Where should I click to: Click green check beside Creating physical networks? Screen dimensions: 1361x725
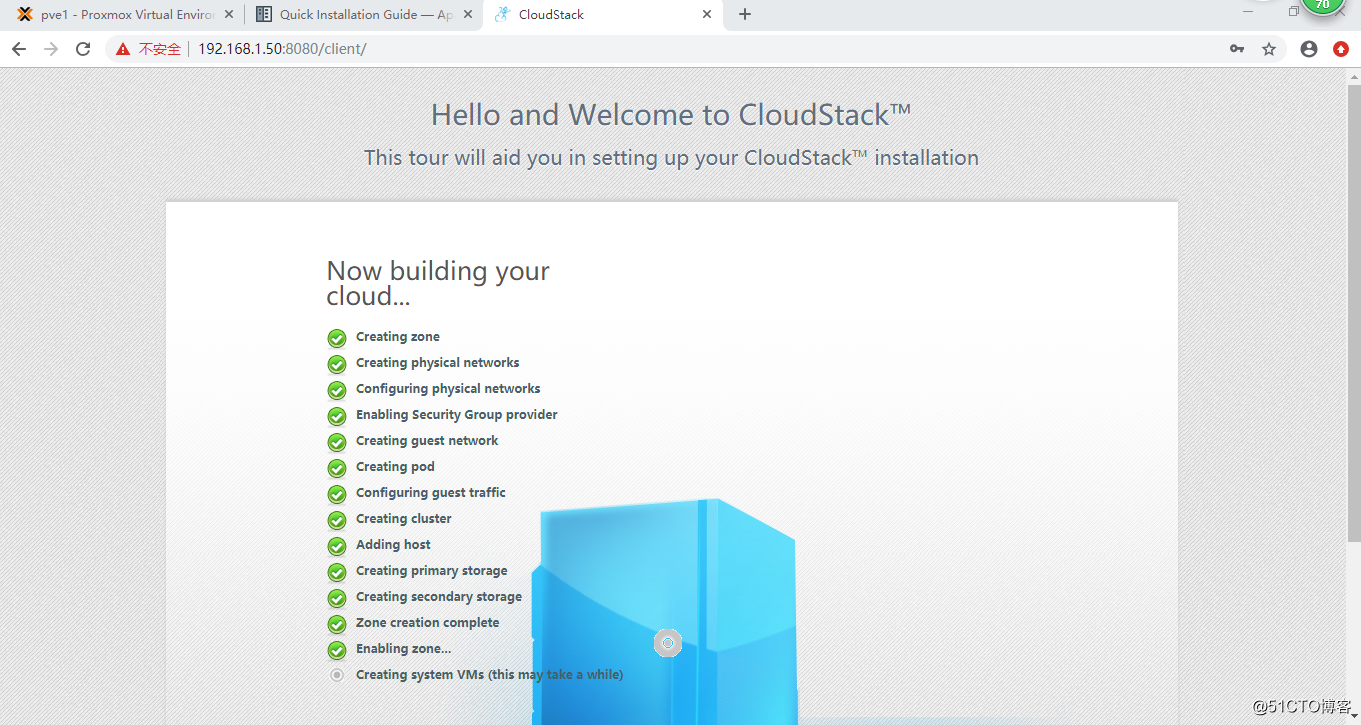tap(337, 364)
